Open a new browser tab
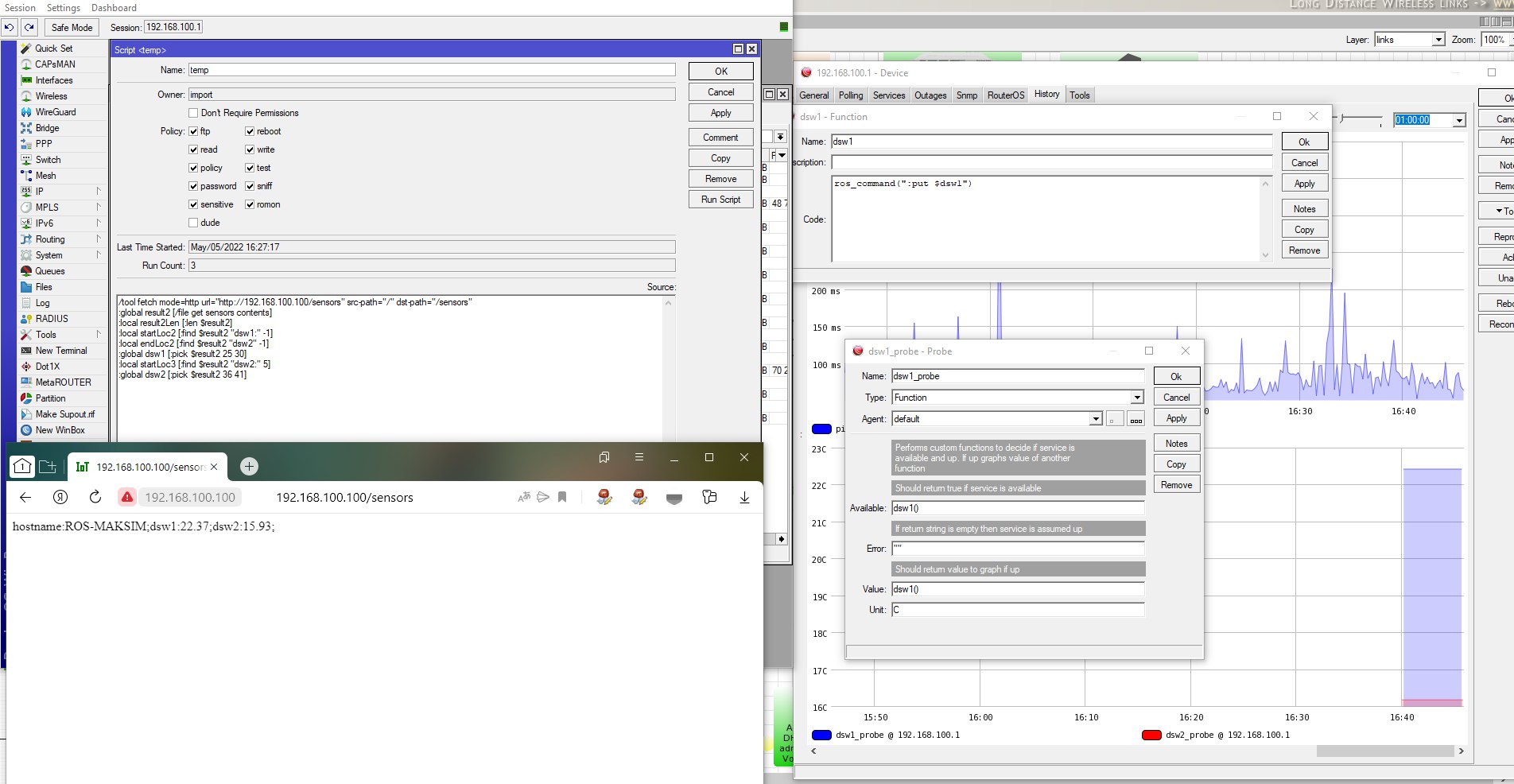The height and width of the screenshot is (784, 1514). (x=249, y=467)
